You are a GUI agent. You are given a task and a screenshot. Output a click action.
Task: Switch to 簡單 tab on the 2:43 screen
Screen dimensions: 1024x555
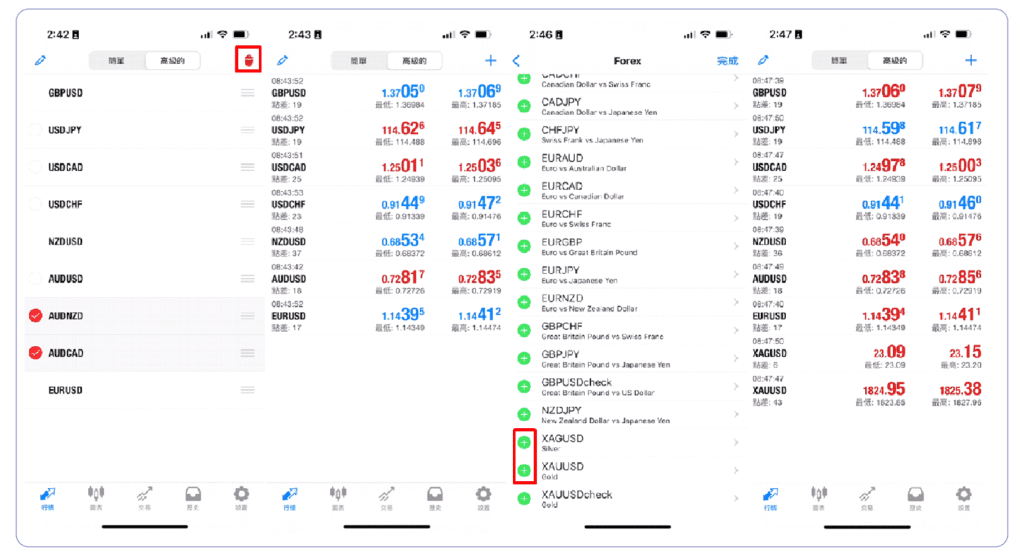click(359, 61)
